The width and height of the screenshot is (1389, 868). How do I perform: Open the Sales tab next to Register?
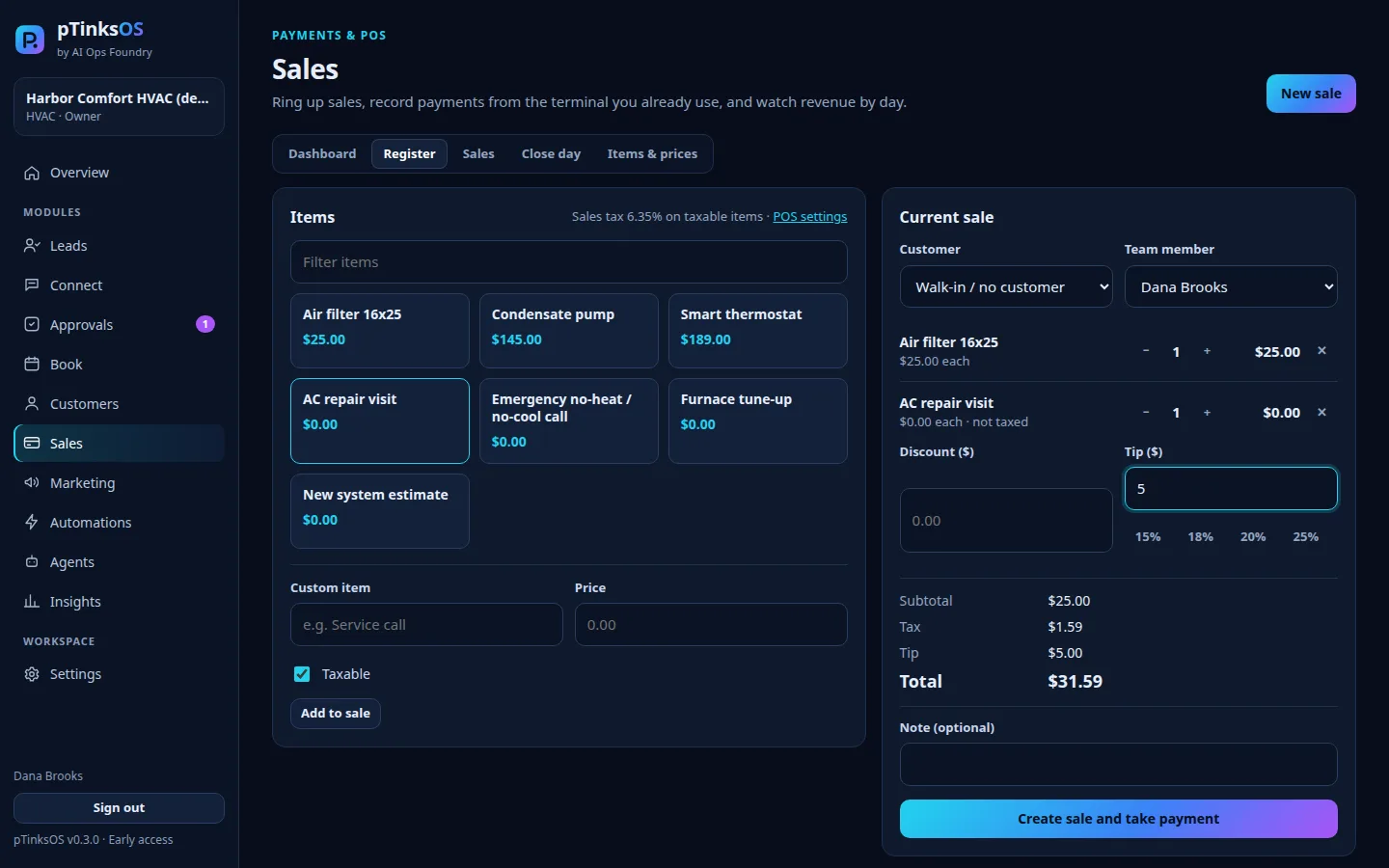point(478,154)
